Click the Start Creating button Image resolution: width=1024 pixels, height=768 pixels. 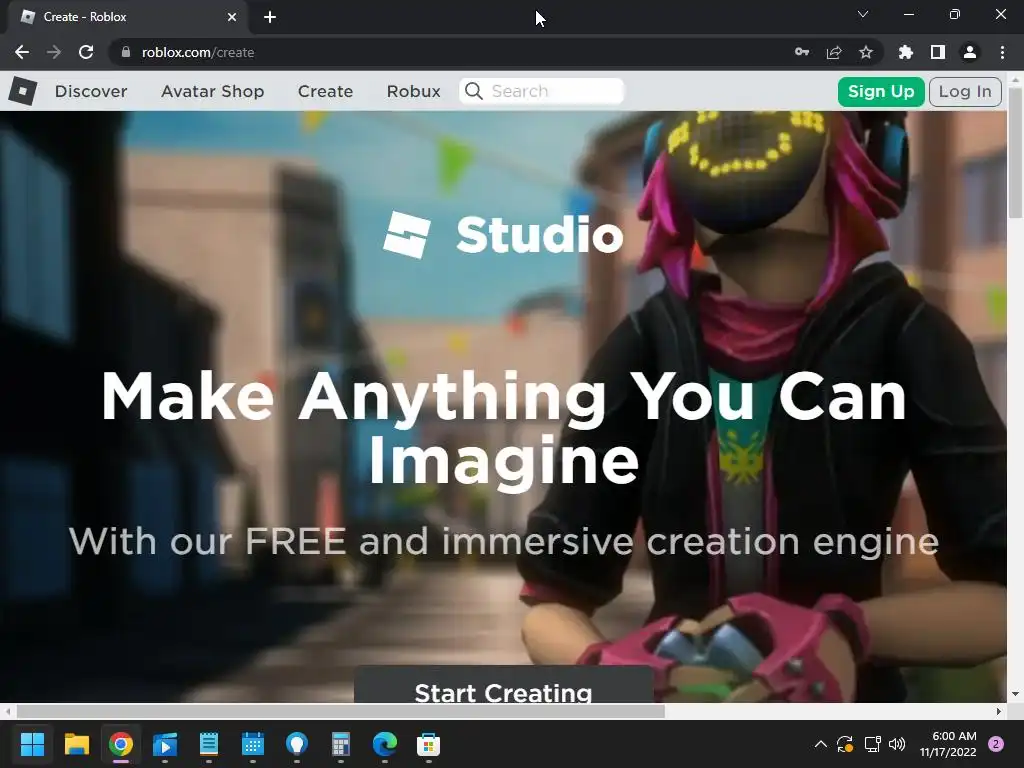[x=504, y=686]
